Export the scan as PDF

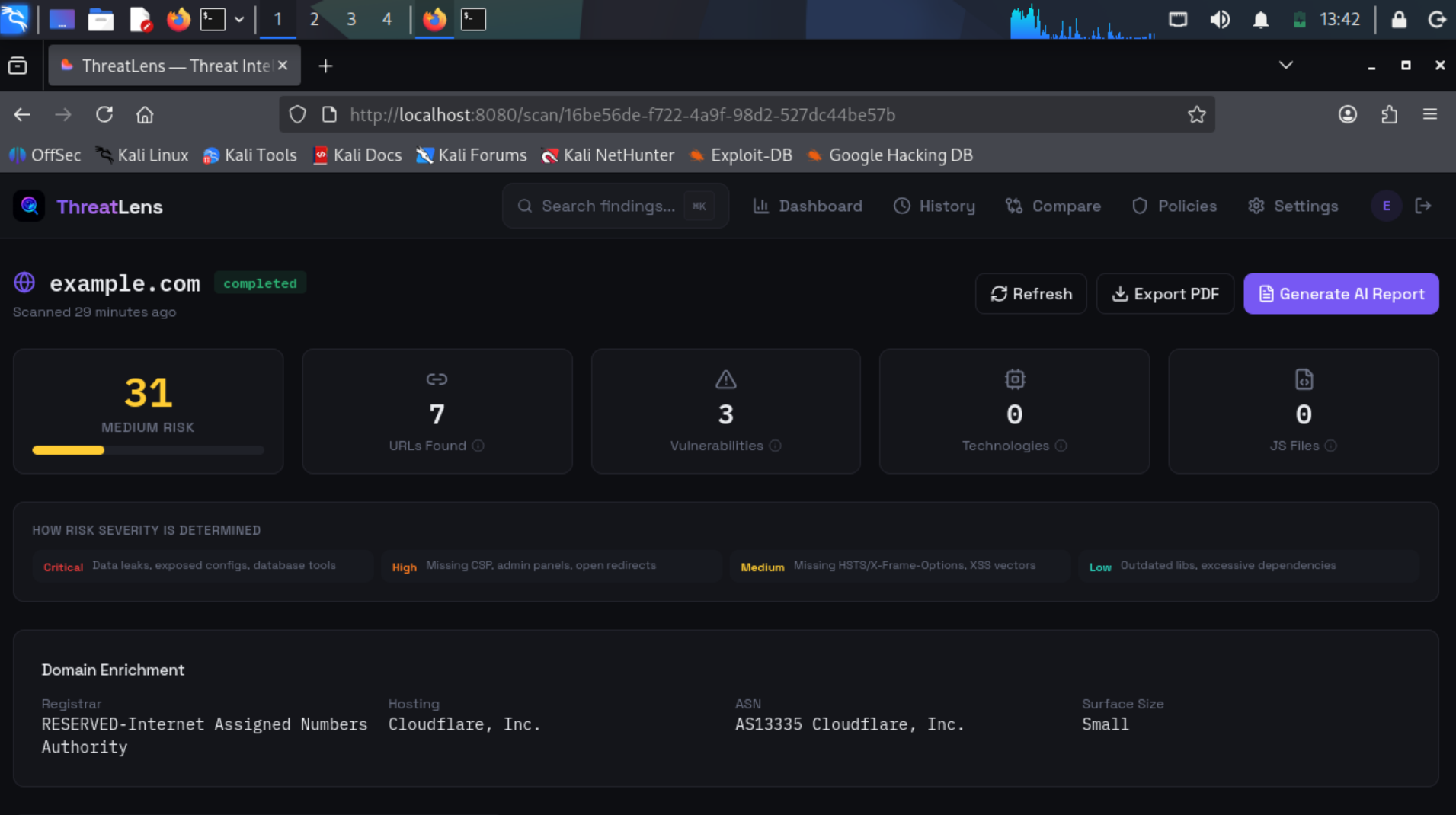[1165, 294]
